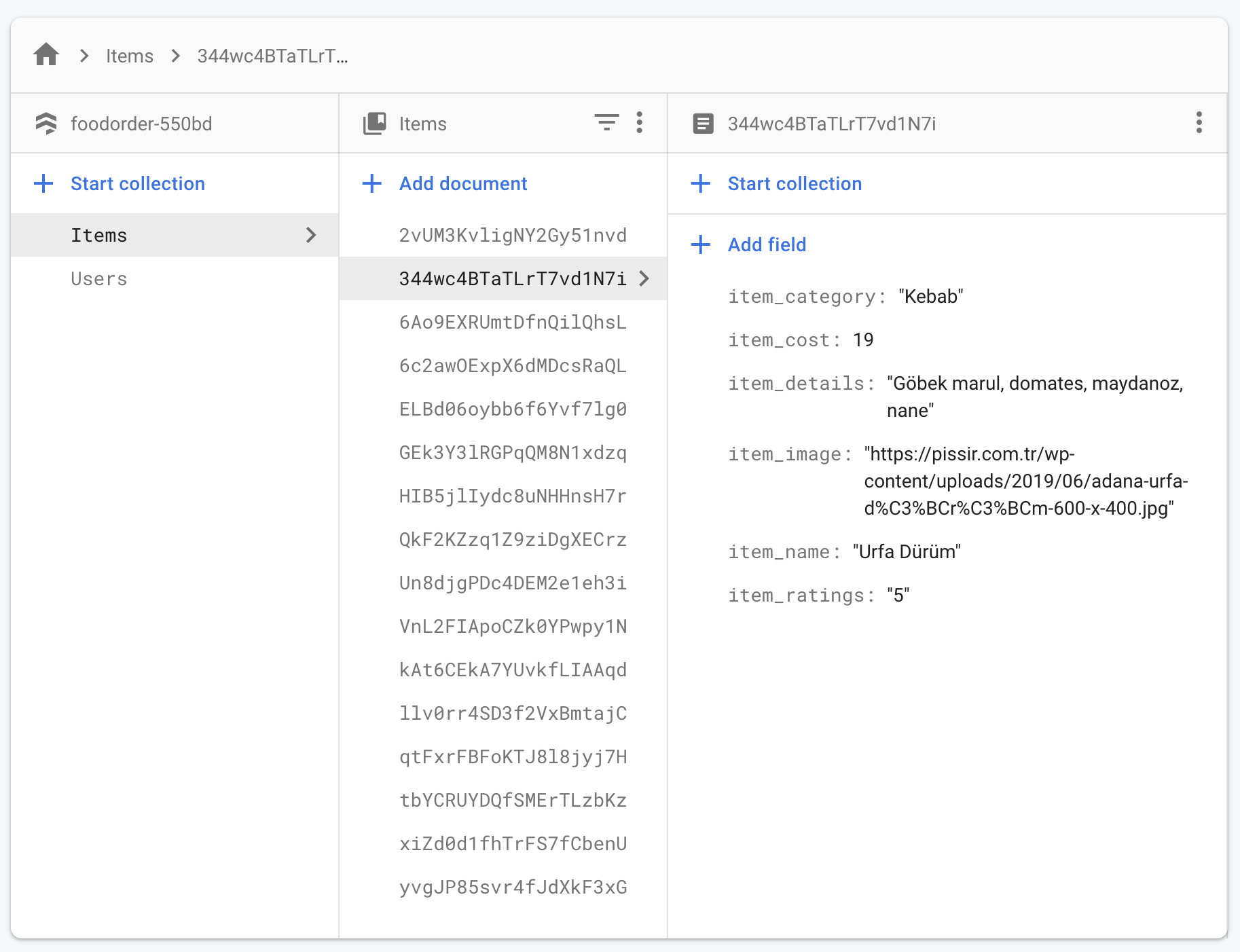Go to the home root breadcrumb icon

coord(46,54)
